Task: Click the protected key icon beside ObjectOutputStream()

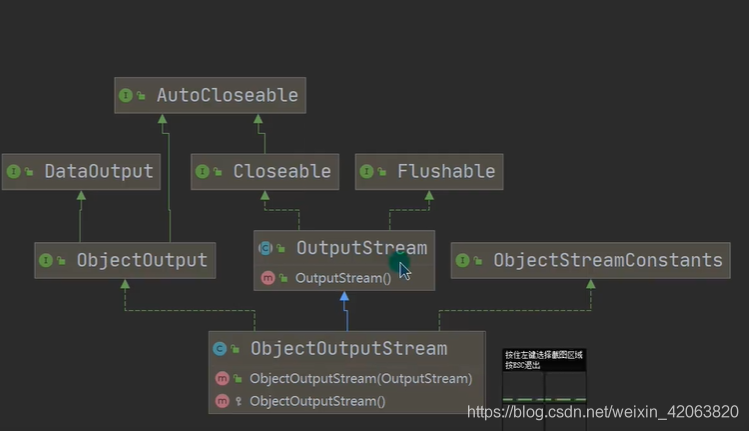Action: 238,401
